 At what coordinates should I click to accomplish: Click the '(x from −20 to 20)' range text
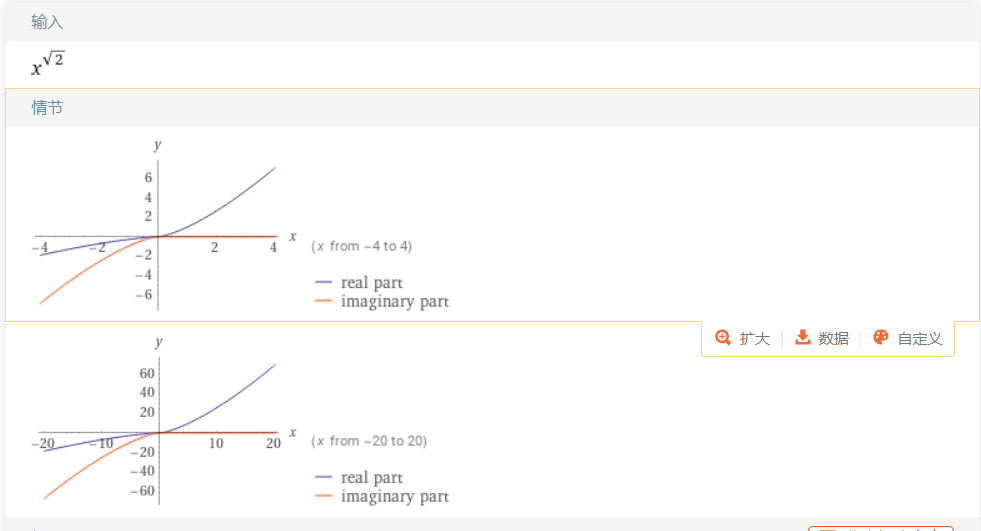point(369,441)
